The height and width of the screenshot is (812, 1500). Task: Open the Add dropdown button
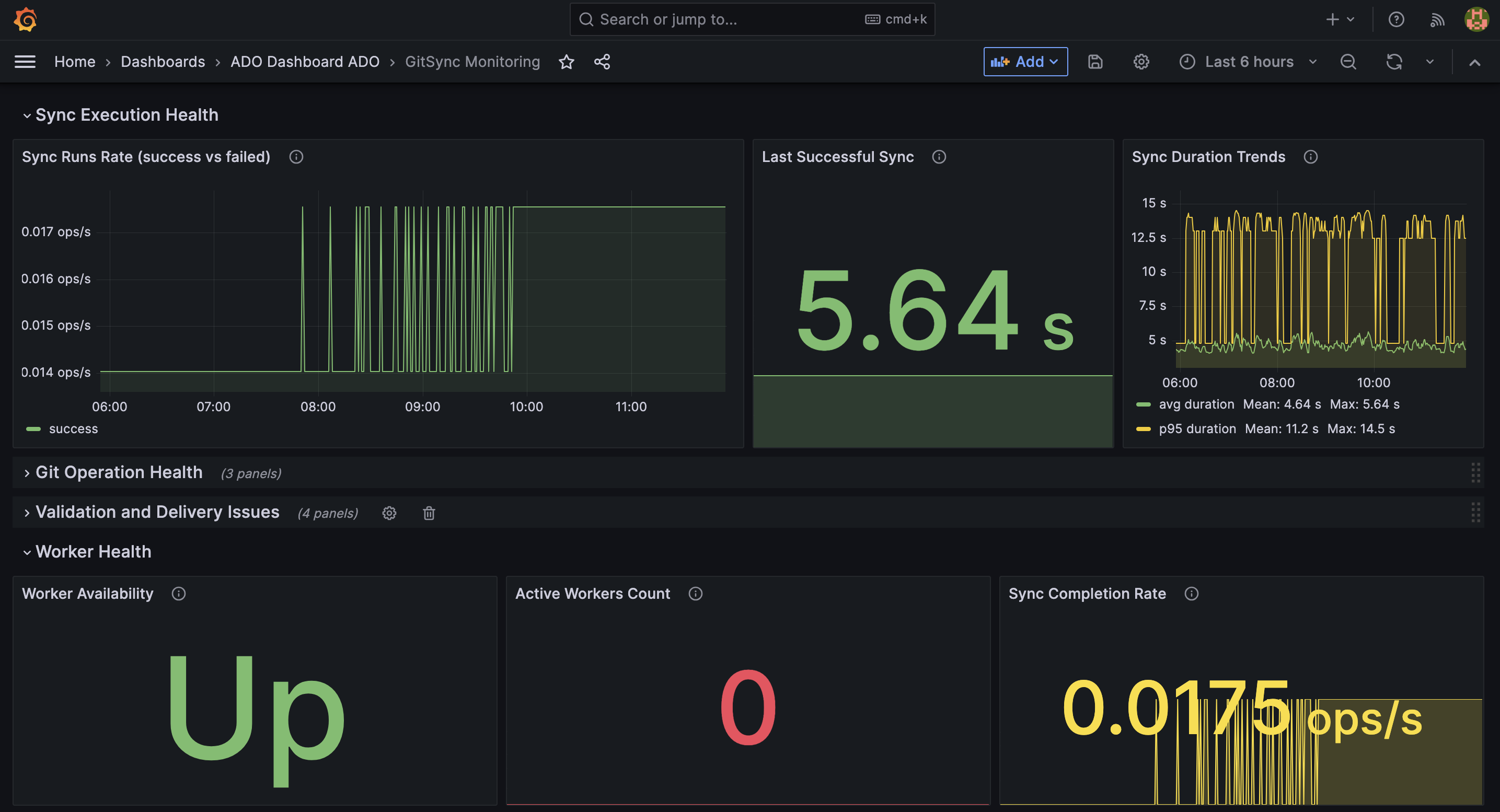tap(1025, 62)
